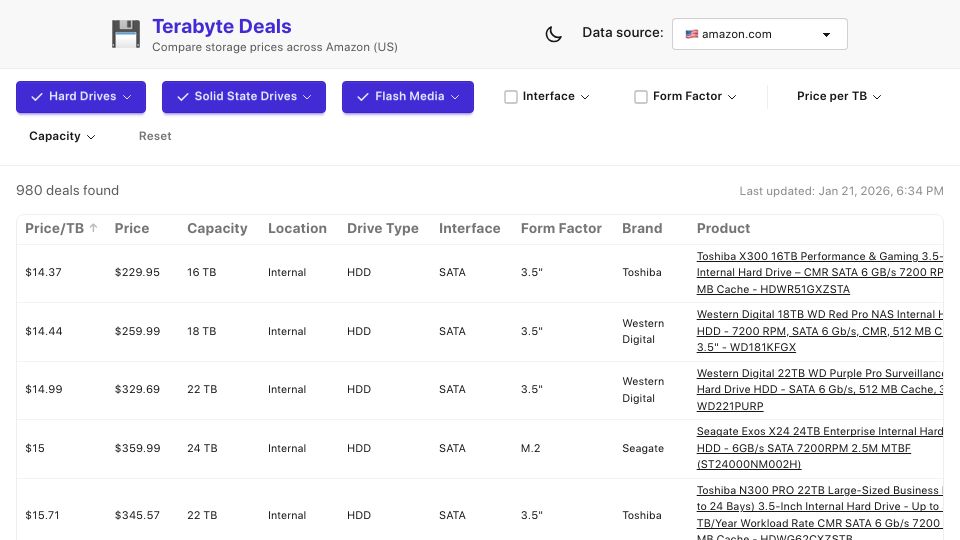Viewport: 960px width, 540px height.
Task: Click the 24 TB capacity cell
Action: (x=202, y=448)
